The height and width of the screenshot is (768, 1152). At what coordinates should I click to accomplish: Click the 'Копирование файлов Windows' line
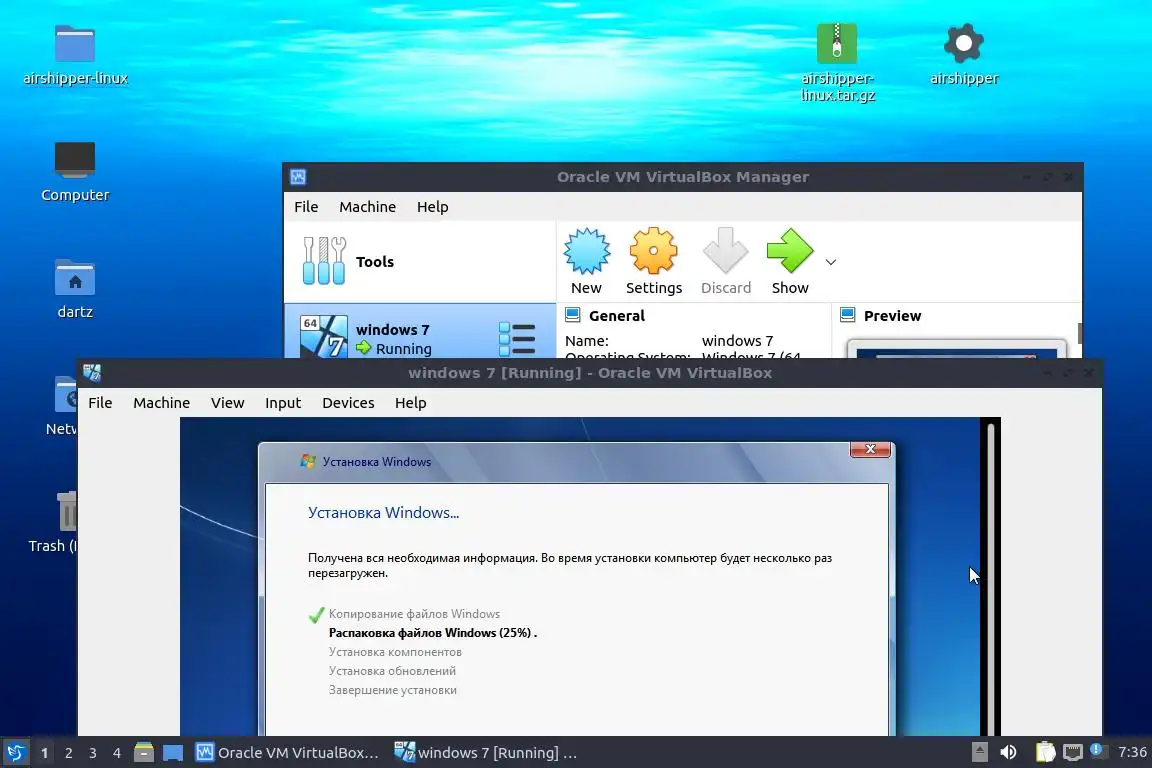tap(414, 614)
